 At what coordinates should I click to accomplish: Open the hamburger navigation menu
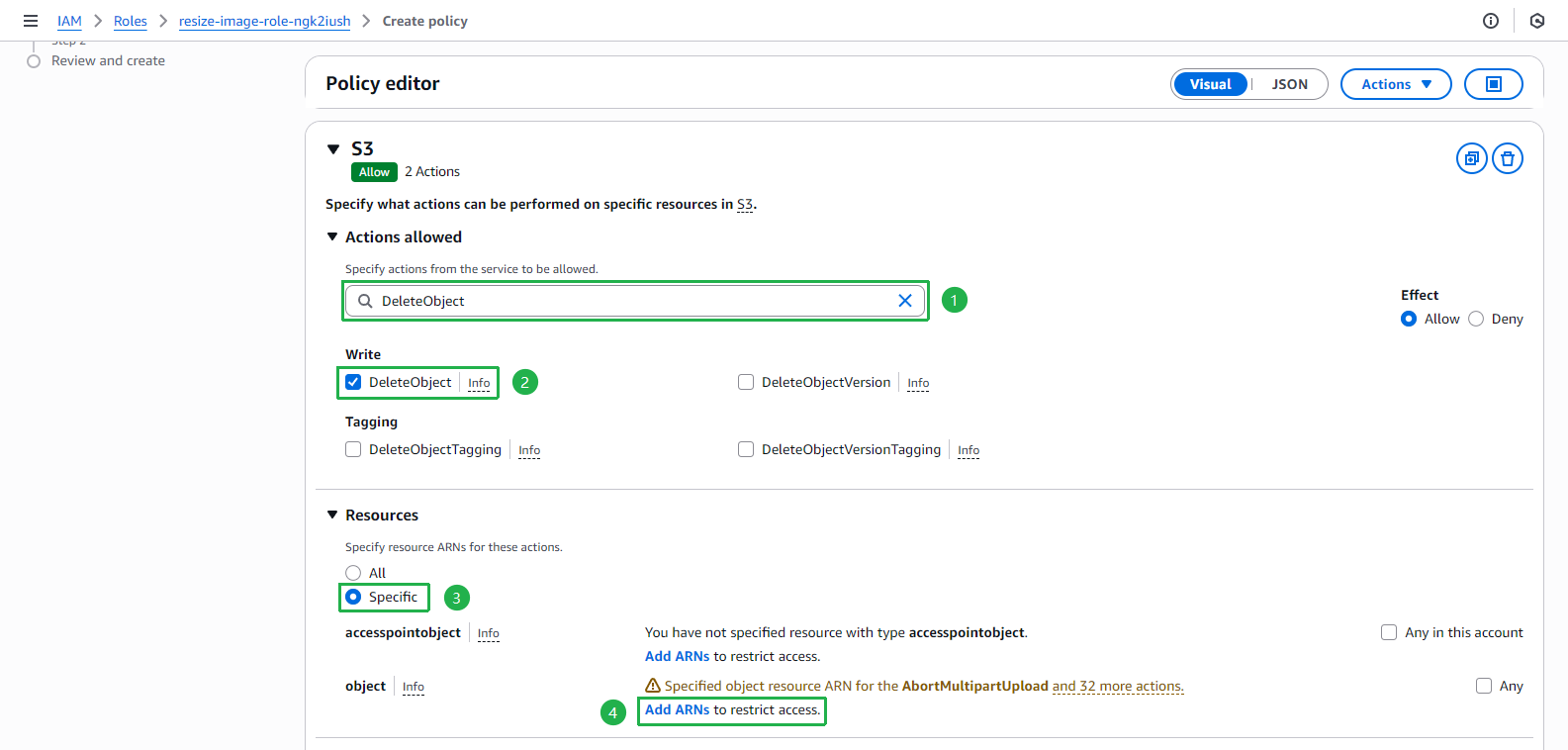point(31,21)
